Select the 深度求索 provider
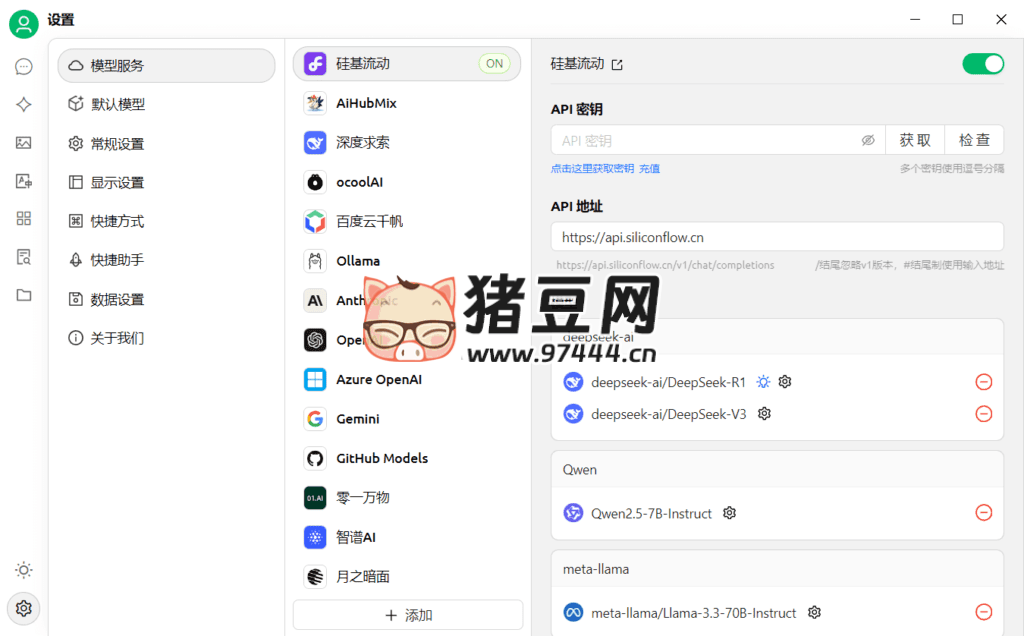 tap(407, 142)
